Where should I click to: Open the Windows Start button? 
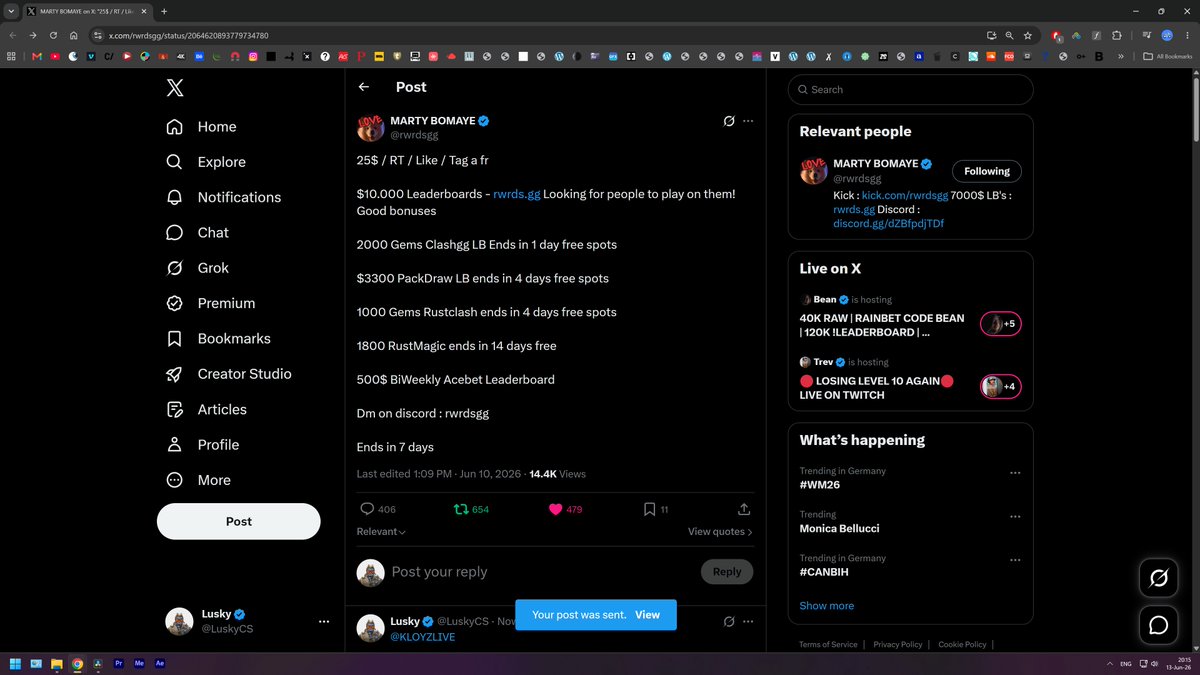coord(15,663)
